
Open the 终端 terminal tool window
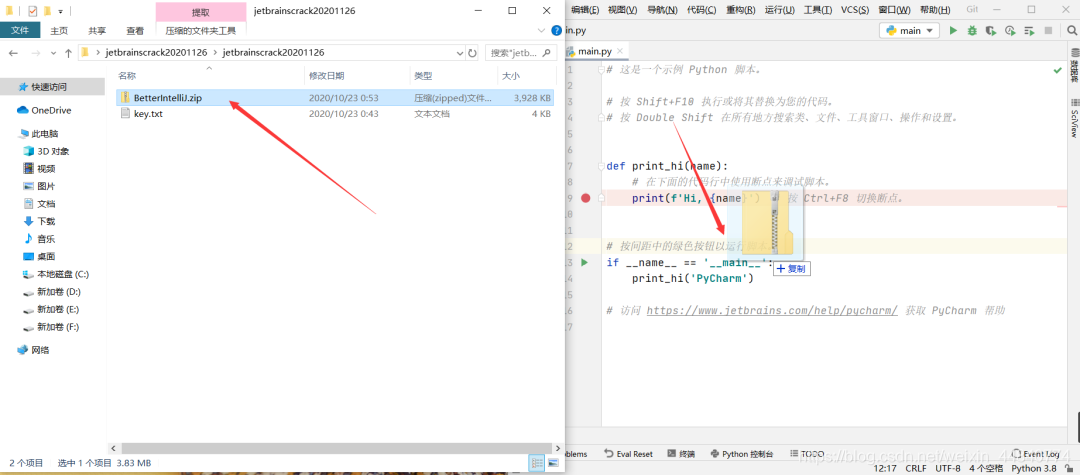[681, 454]
